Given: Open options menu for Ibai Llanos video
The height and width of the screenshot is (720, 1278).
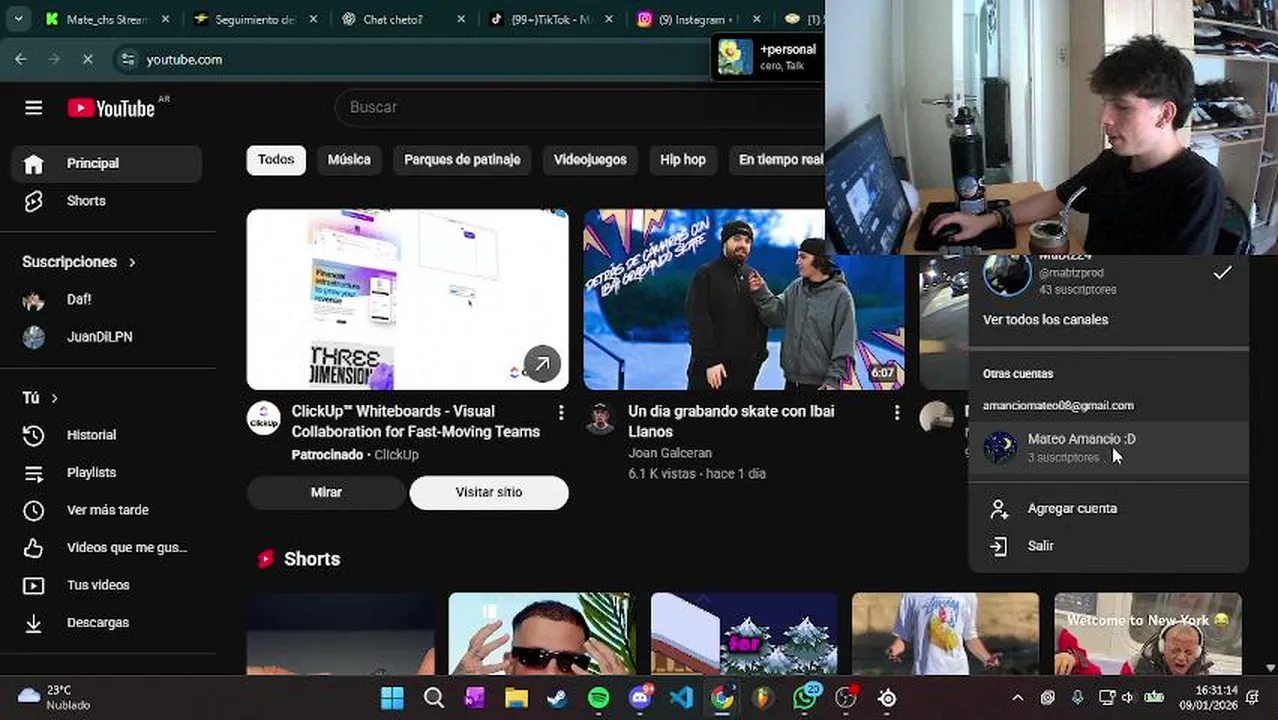Looking at the screenshot, I should [x=897, y=413].
